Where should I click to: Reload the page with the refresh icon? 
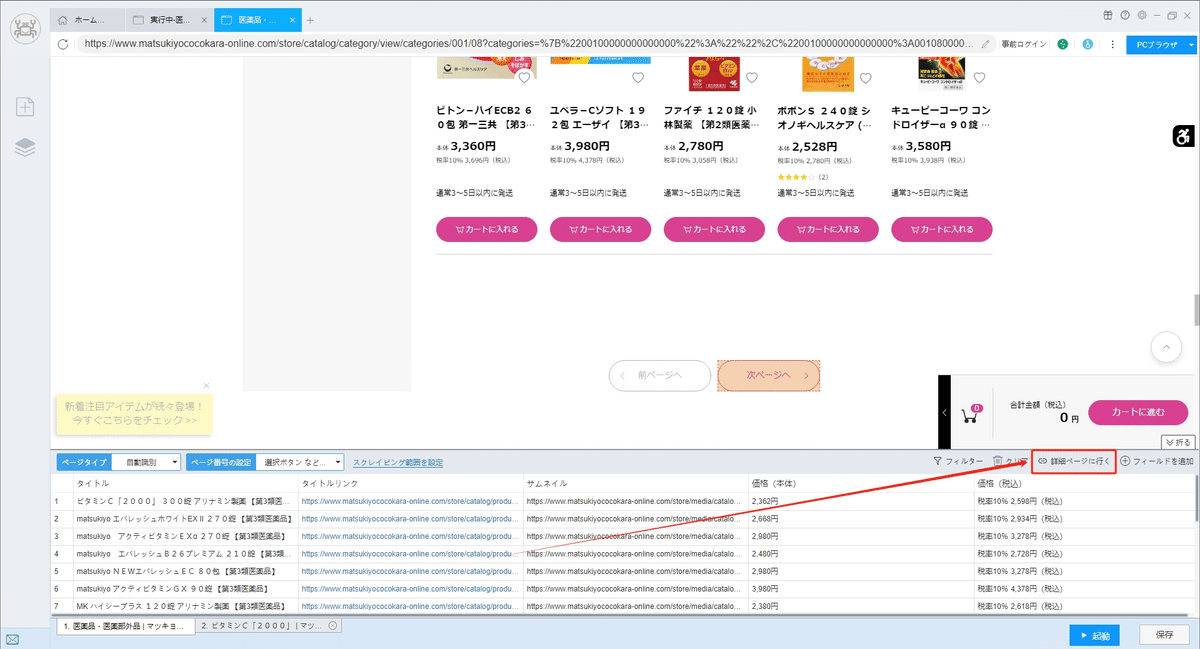[x=63, y=44]
